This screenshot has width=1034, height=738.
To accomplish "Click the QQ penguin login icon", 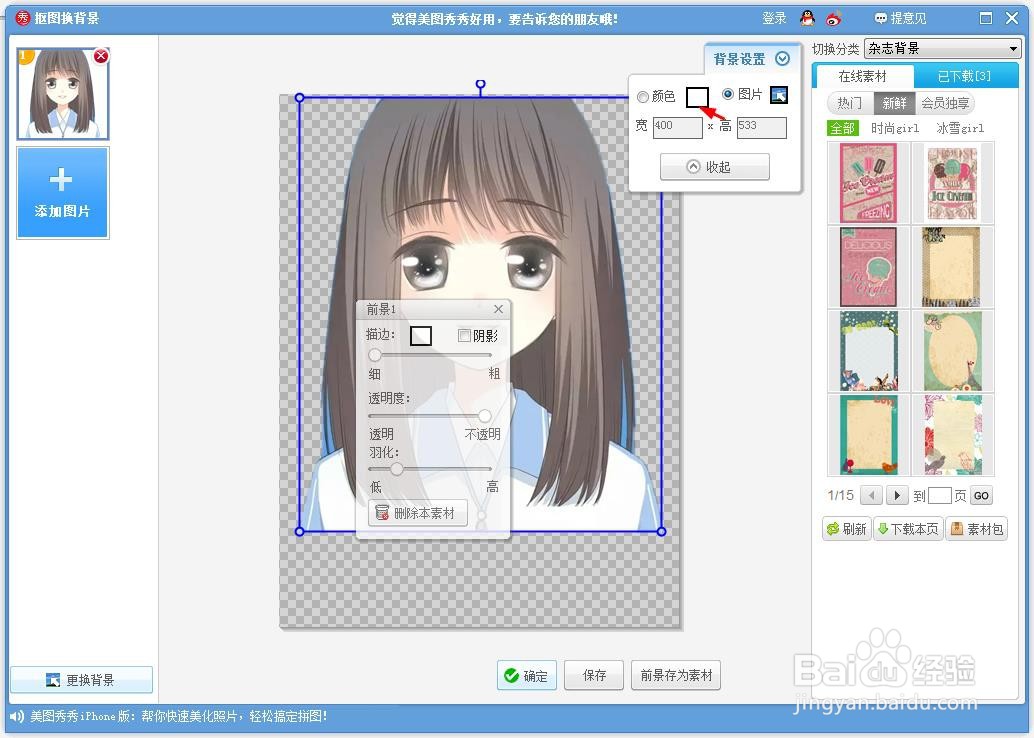I will pos(807,18).
